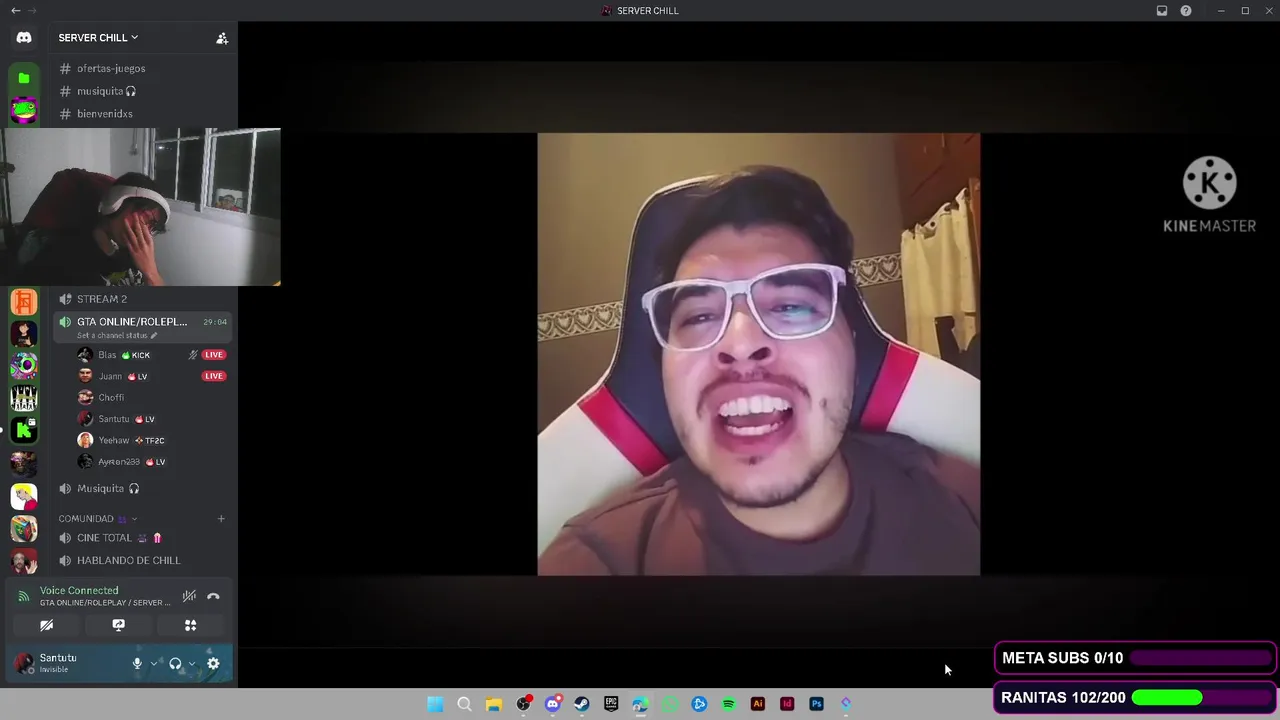Open the SERVER CHILL server dropdown
The image size is (1280, 720).
click(98, 38)
